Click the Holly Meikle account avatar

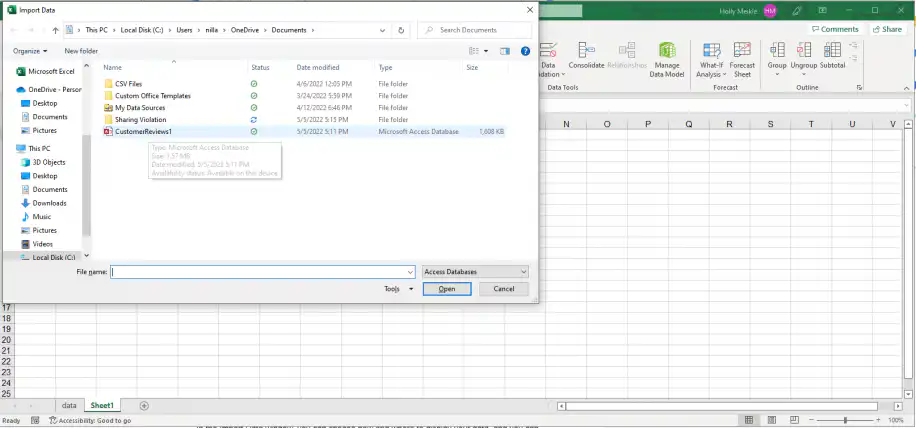(770, 11)
